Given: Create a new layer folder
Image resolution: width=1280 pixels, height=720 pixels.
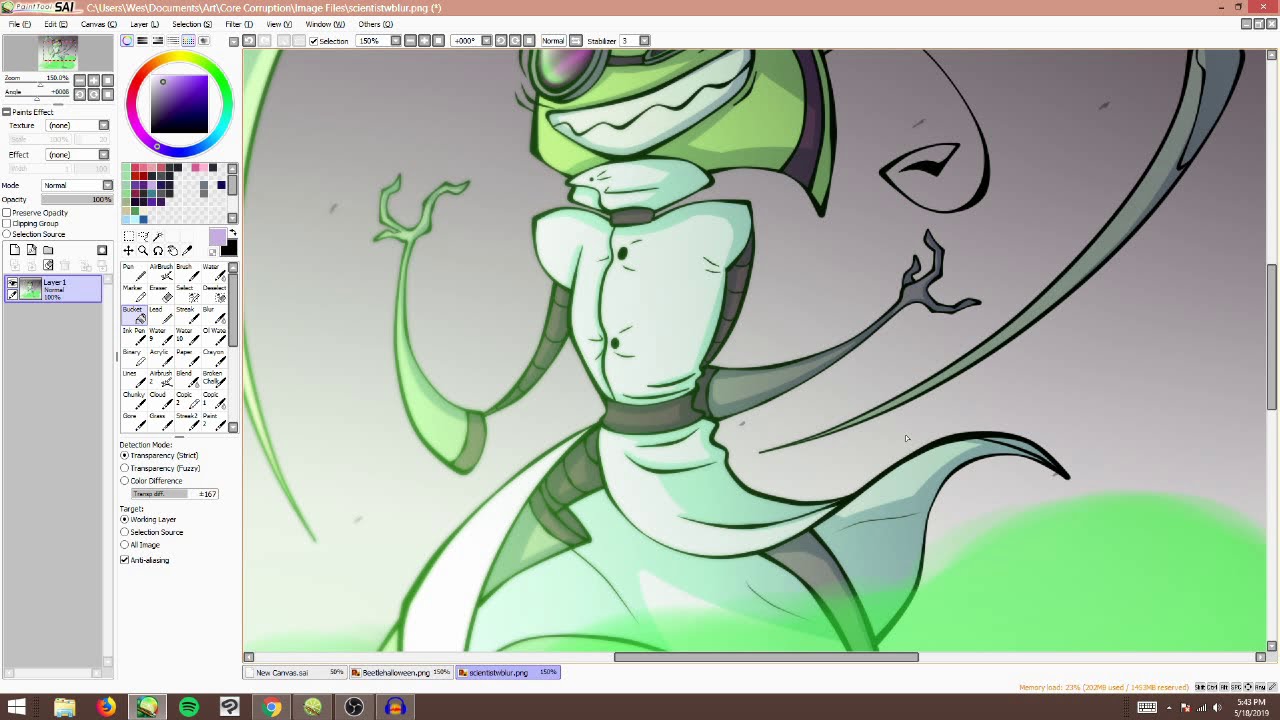Looking at the screenshot, I should click(x=47, y=250).
